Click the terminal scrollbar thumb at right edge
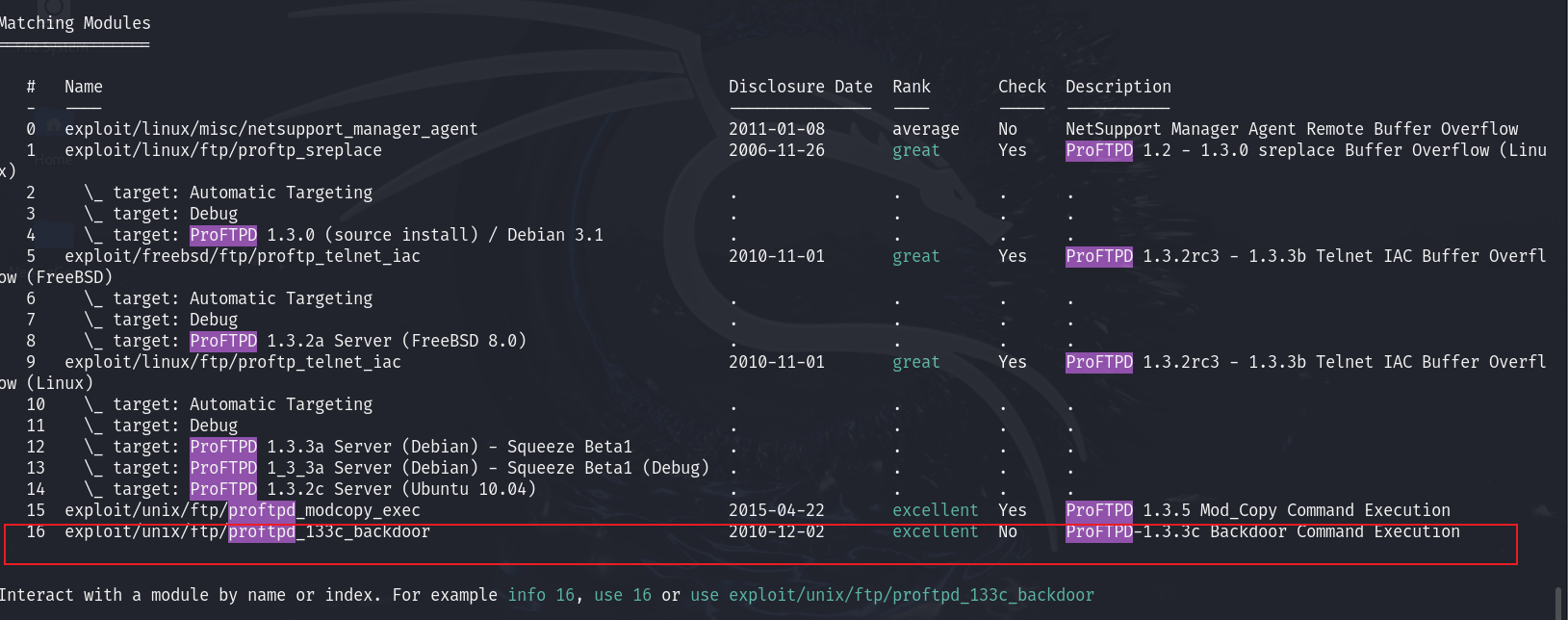The image size is (1568, 620). [1559, 604]
